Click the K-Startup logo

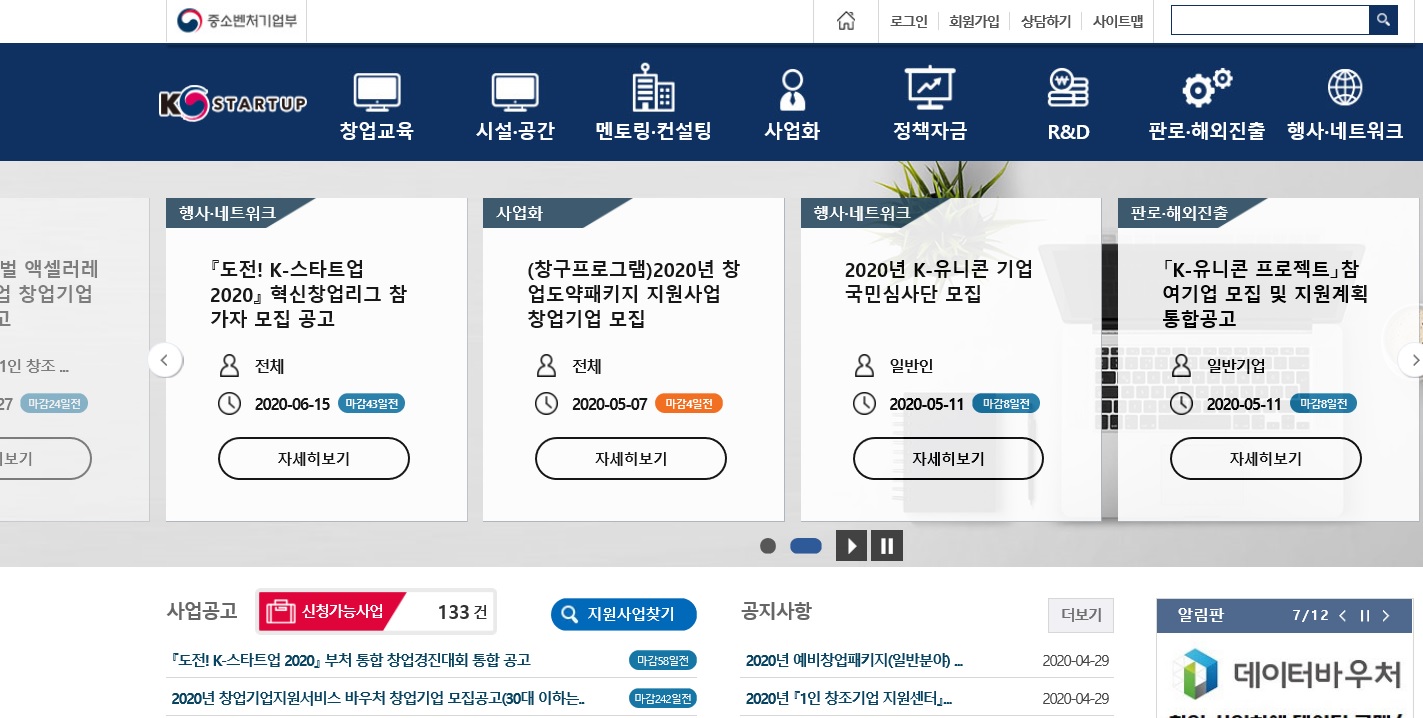click(233, 103)
